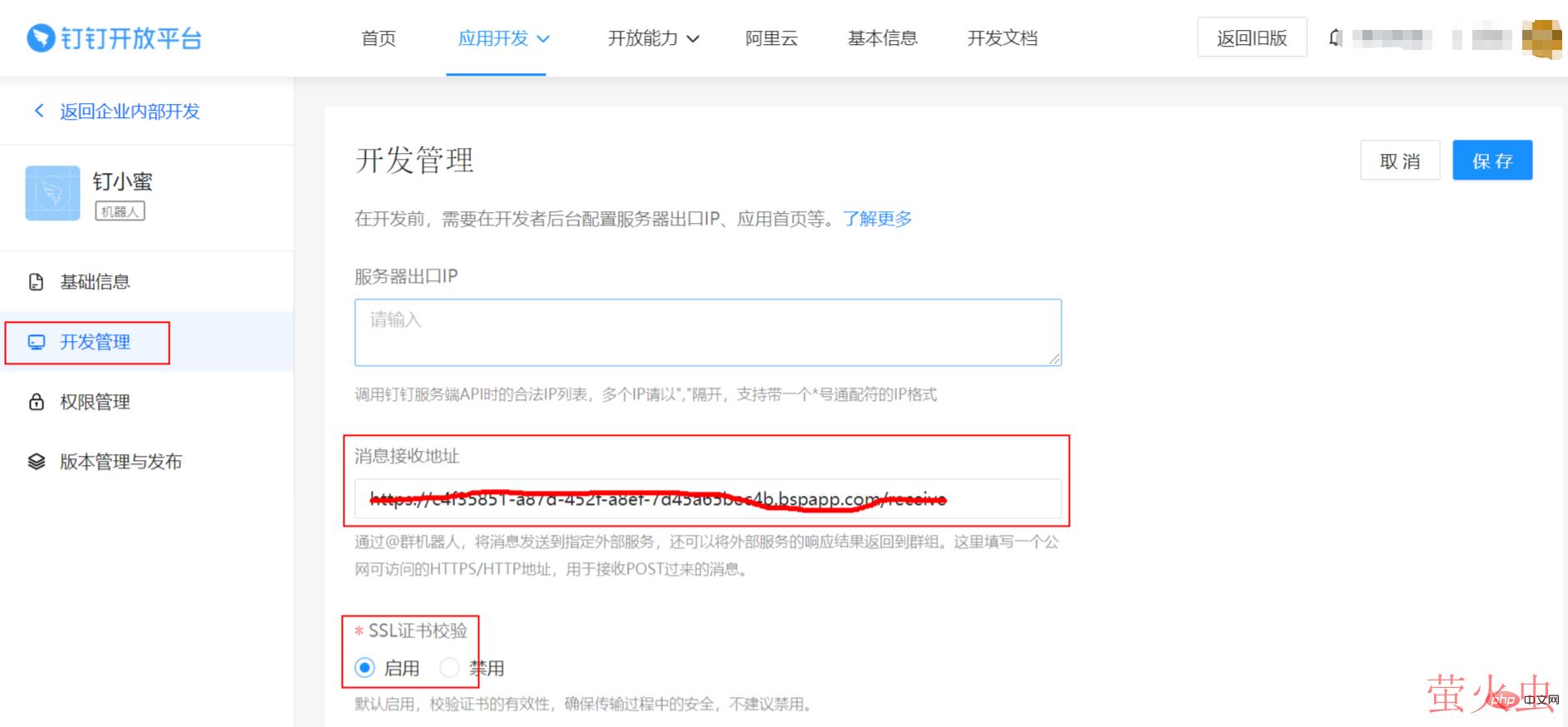Click the 开发管理 page heading

[x=414, y=160]
